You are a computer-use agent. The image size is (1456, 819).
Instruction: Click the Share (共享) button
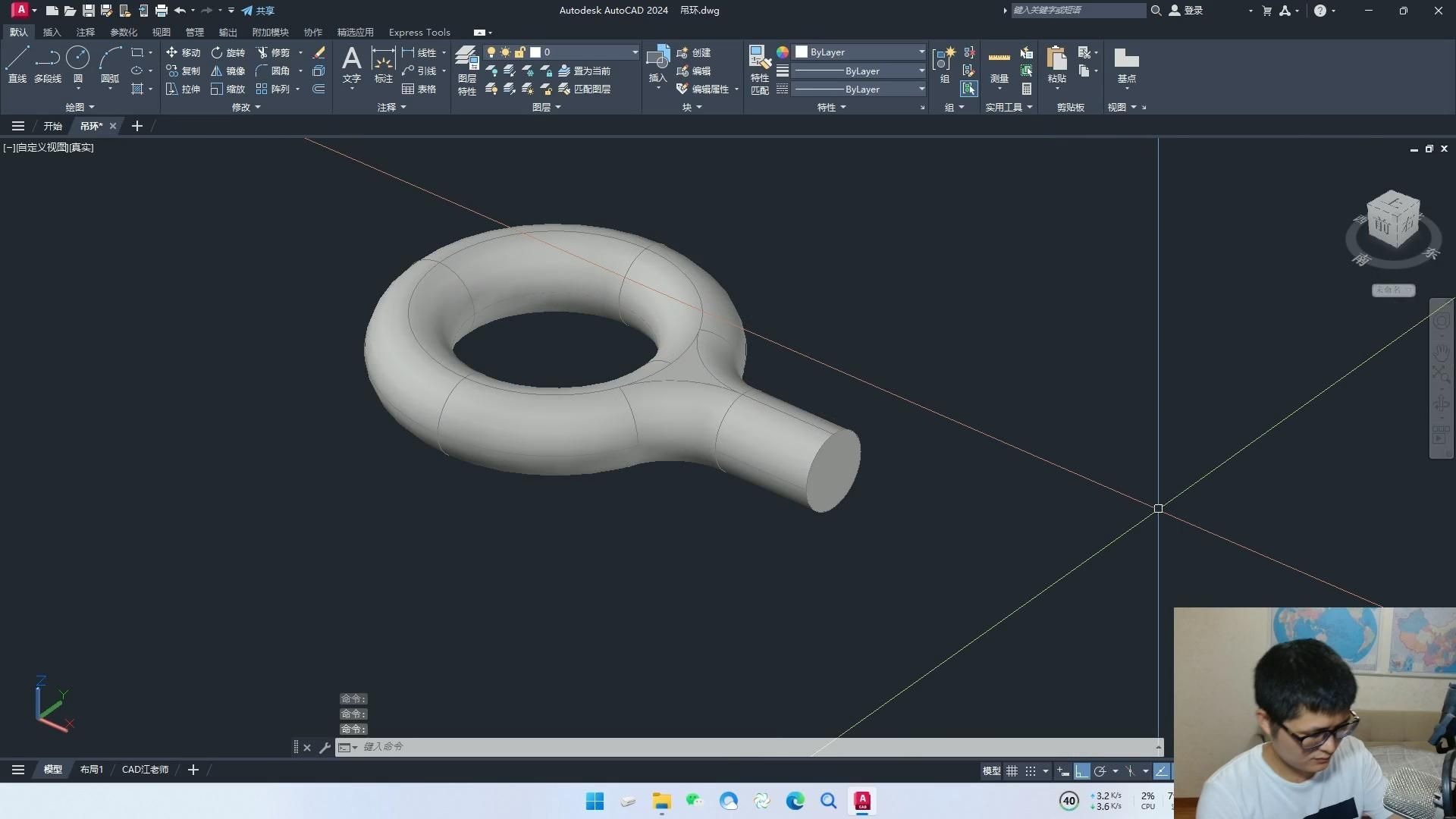pos(258,11)
